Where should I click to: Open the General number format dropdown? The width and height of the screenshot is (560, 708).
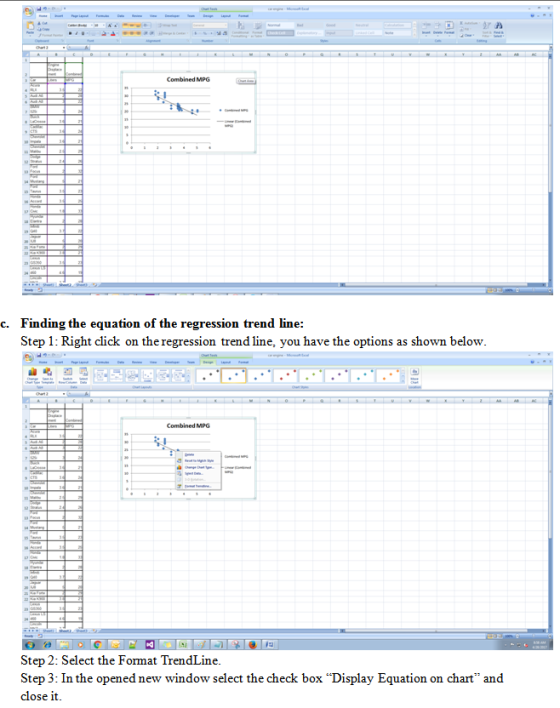tap(210, 25)
